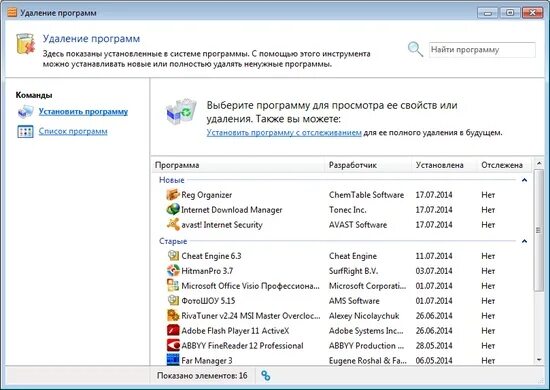Click the ChemTable Software developer cell
The height and width of the screenshot is (390, 550).
click(x=366, y=195)
